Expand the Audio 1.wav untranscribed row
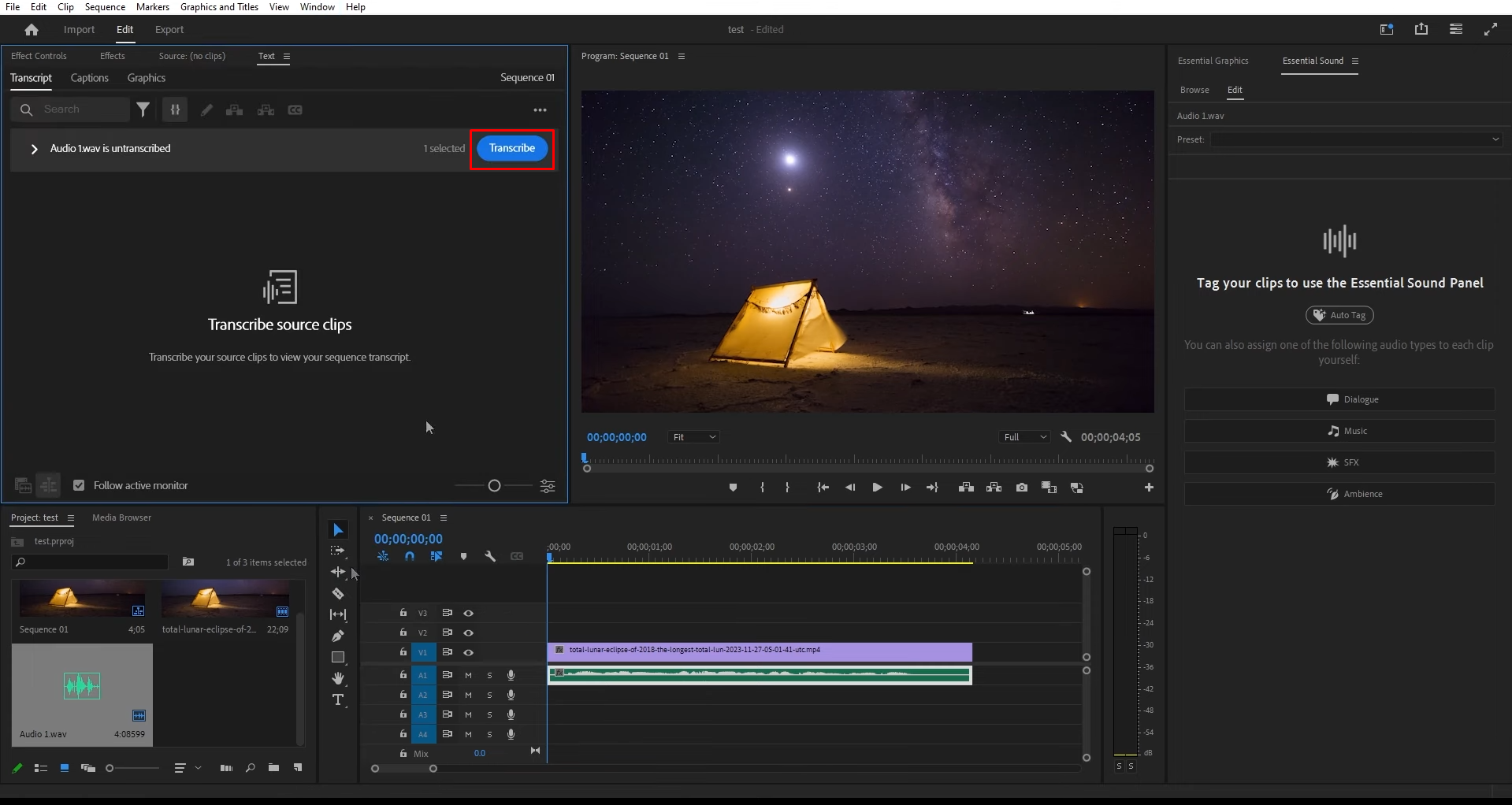1512x805 pixels. (x=34, y=149)
